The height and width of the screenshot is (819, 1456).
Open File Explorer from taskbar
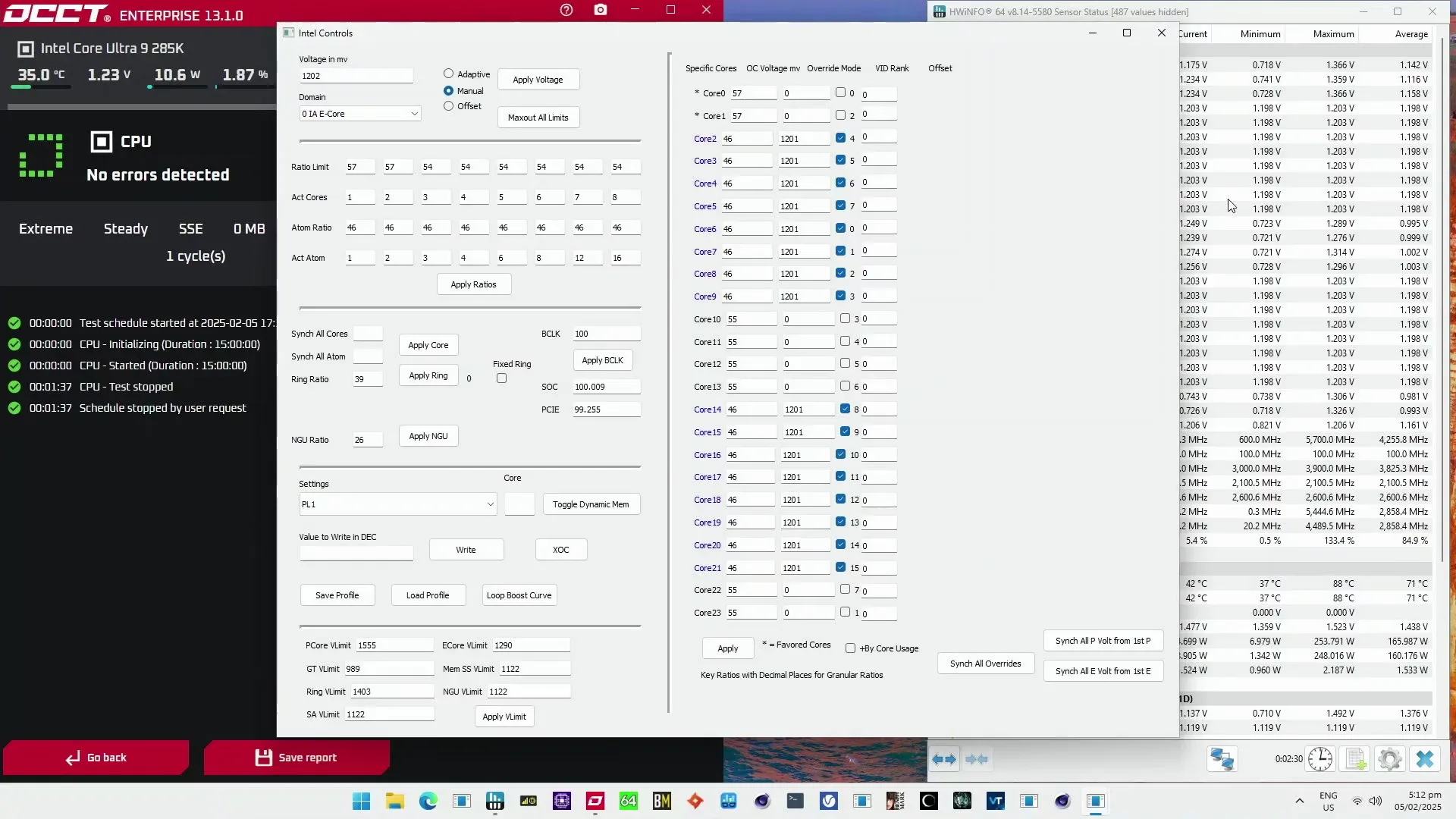395,801
